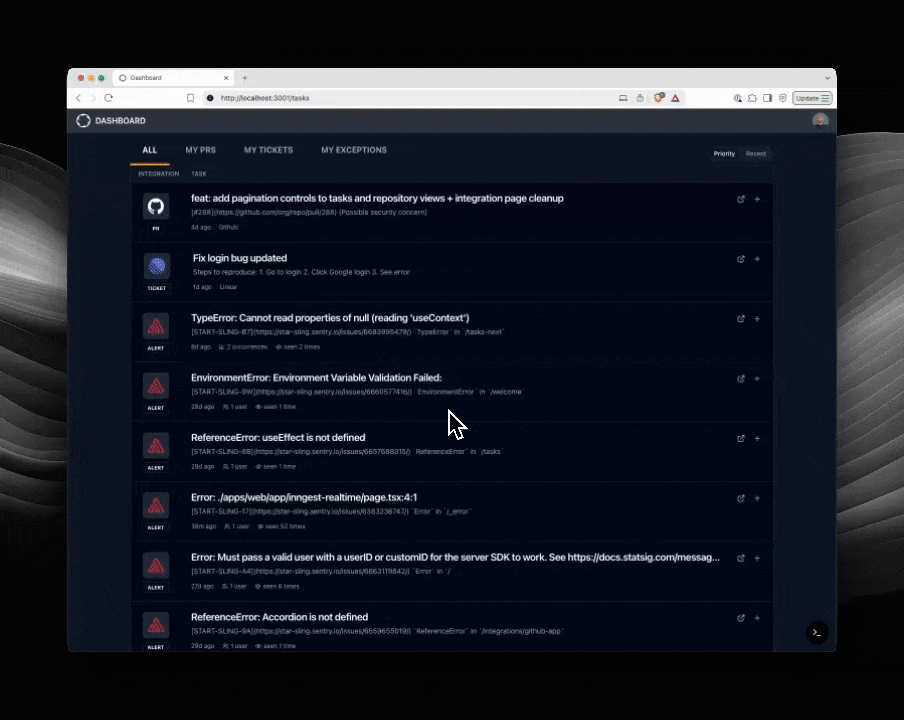Viewport: 904px width, 720px height.
Task: Select the Linear icon on the login bug ticket
Action: (x=156, y=267)
